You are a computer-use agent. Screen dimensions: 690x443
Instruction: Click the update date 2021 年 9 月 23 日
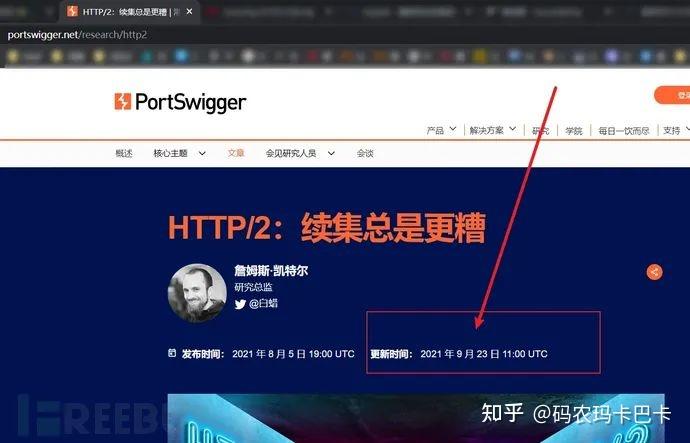pyautogui.click(x=460, y=354)
